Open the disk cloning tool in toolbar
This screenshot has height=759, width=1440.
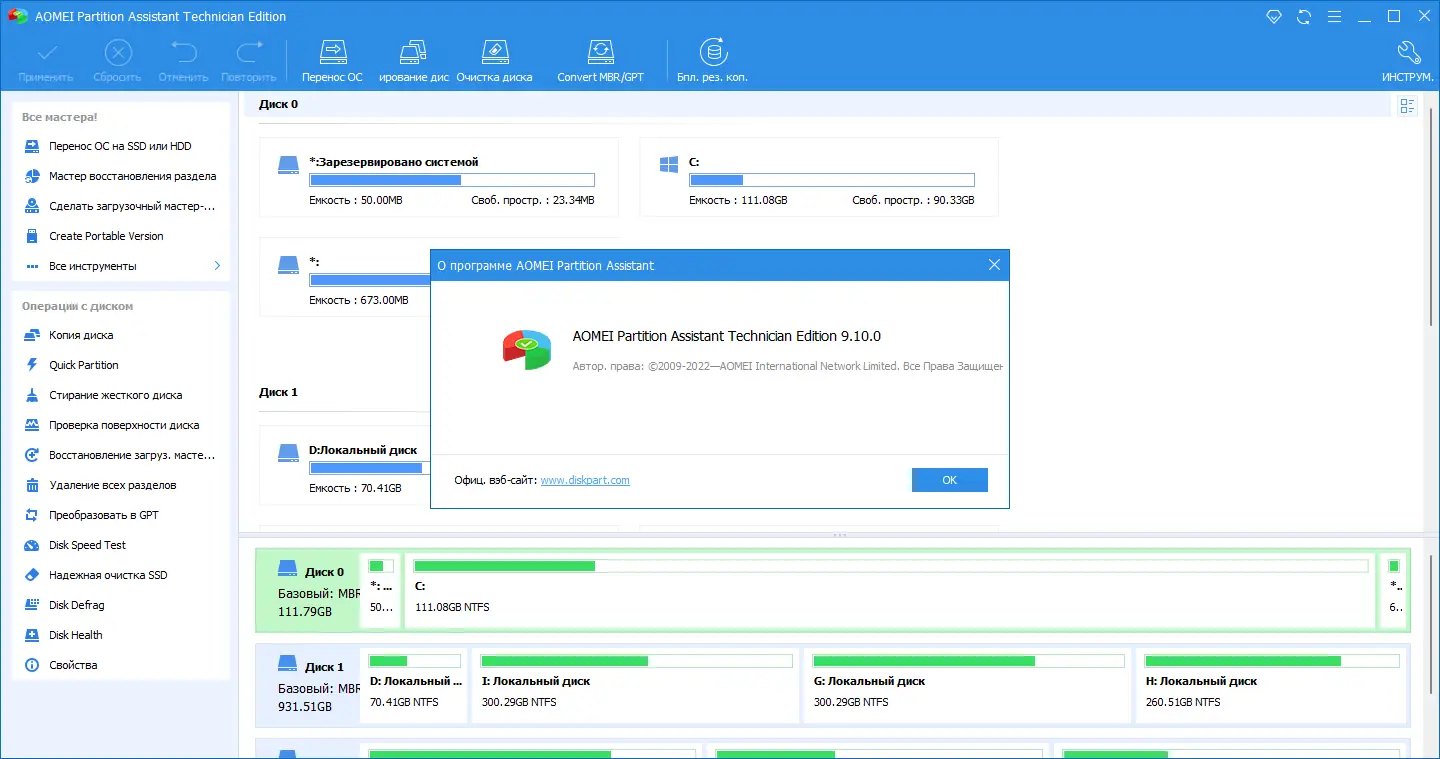pyautogui.click(x=414, y=60)
